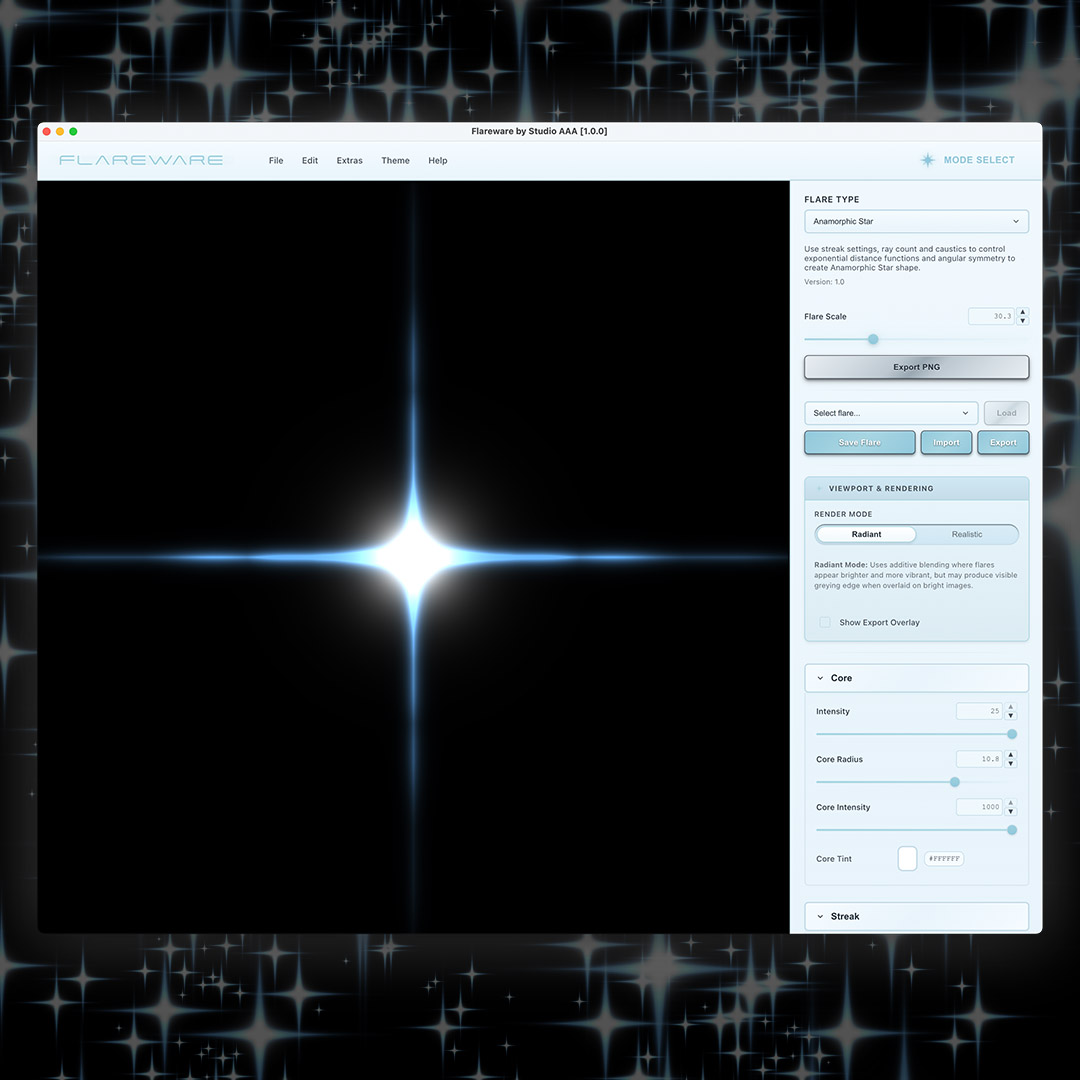The width and height of the screenshot is (1080, 1080).
Task: Collapse the Core section
Action: point(916,678)
